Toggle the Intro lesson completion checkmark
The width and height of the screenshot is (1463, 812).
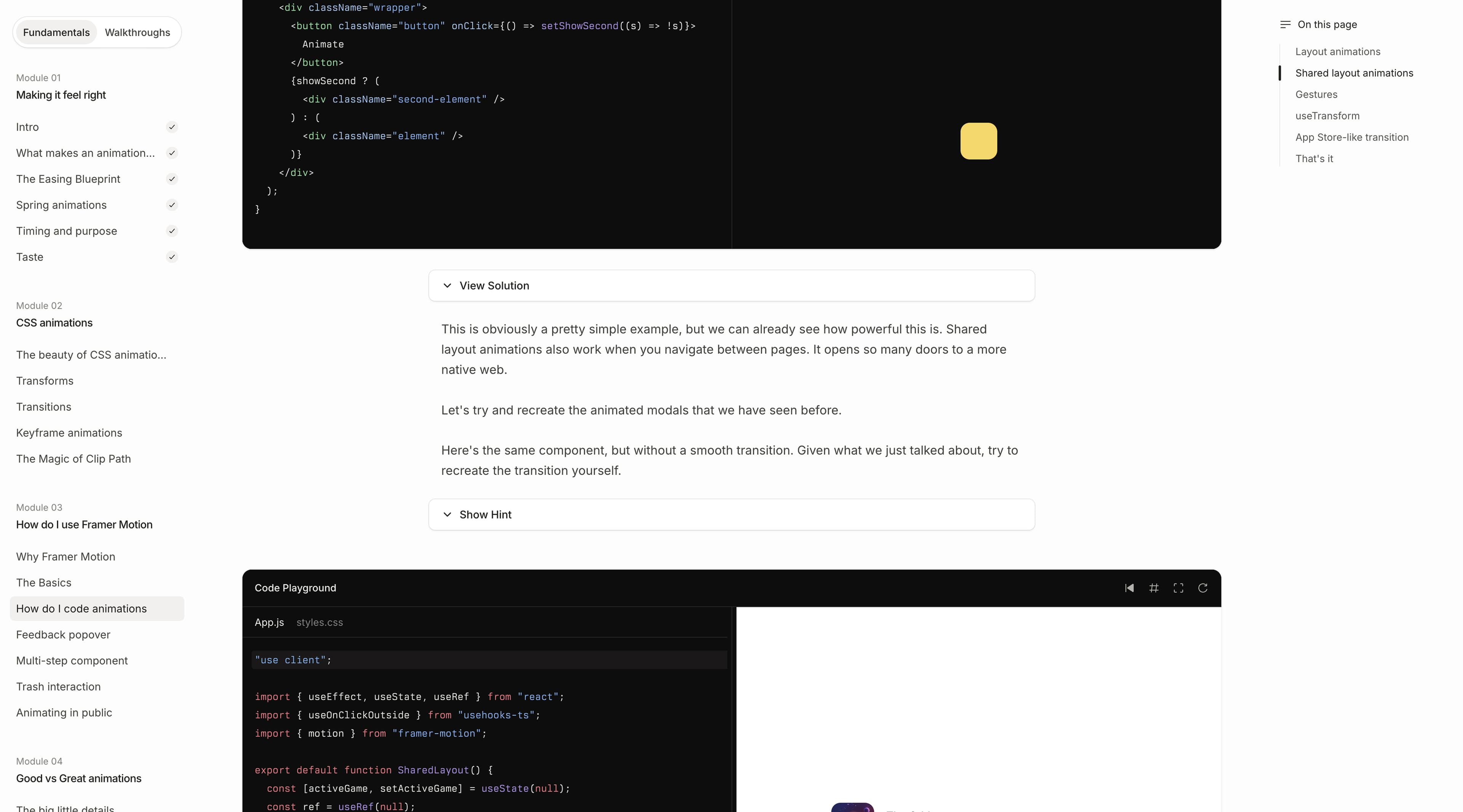point(171,127)
